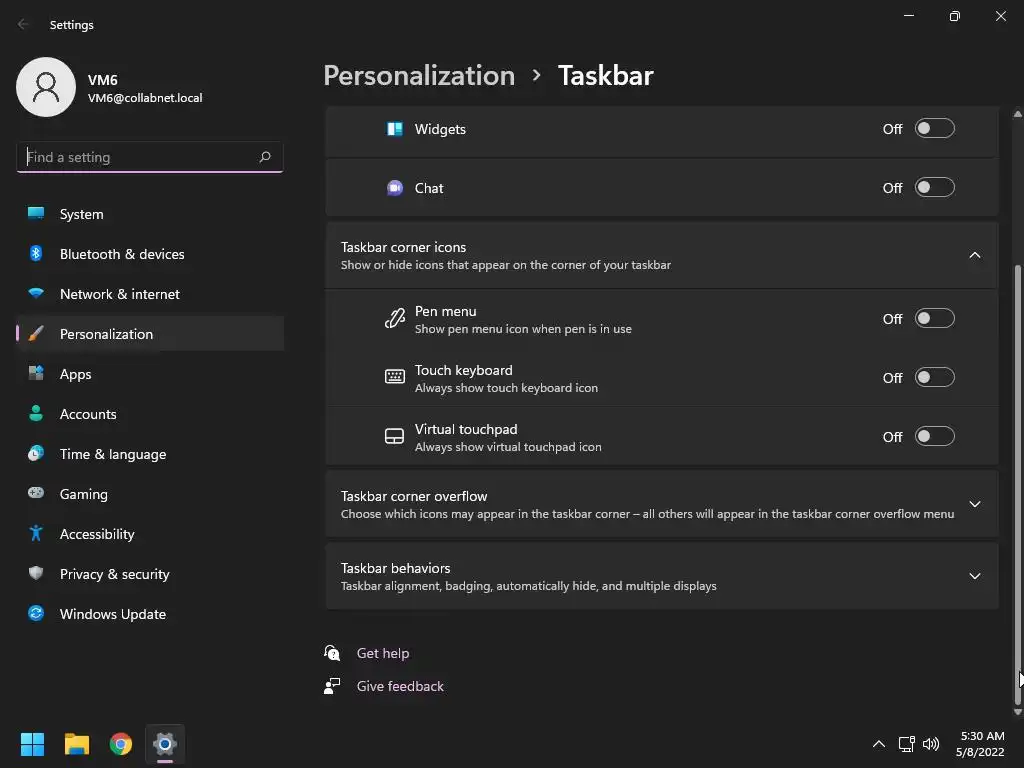Expand the Taskbar behaviors section
This screenshot has height=768, width=1024.
click(974, 576)
